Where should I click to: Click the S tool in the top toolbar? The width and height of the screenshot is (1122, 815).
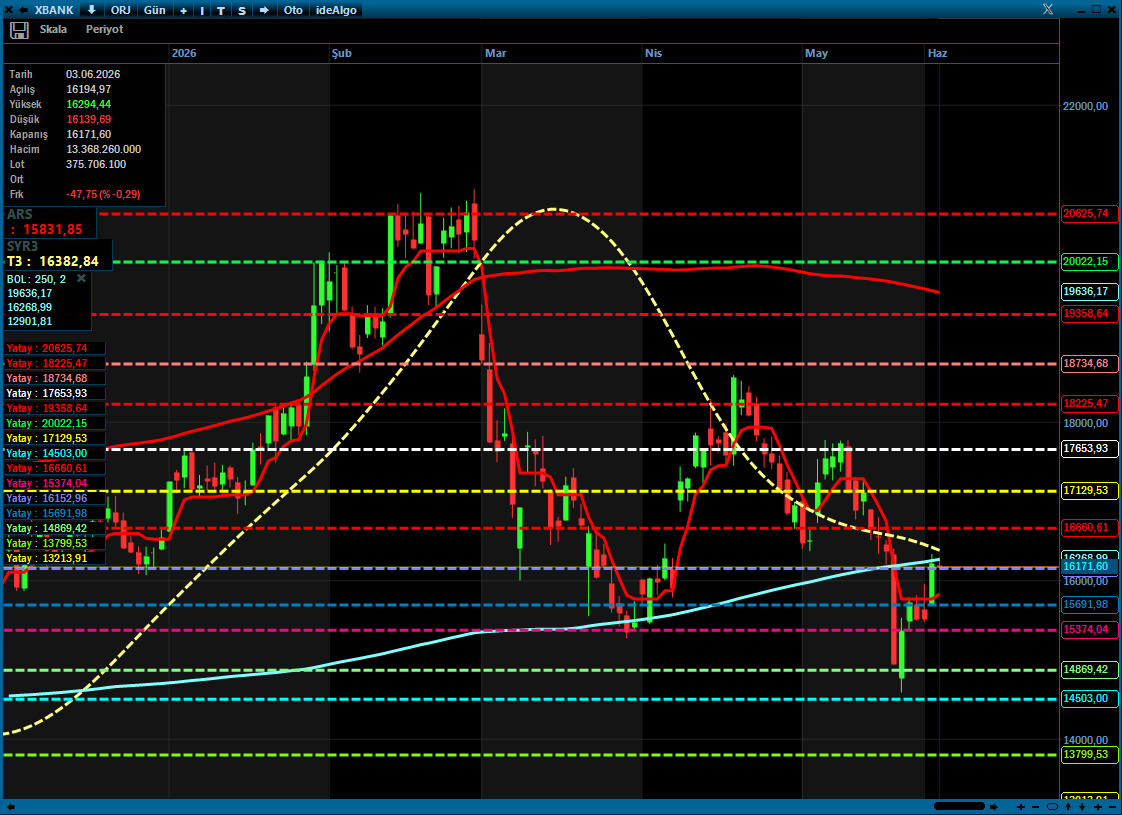pos(242,10)
